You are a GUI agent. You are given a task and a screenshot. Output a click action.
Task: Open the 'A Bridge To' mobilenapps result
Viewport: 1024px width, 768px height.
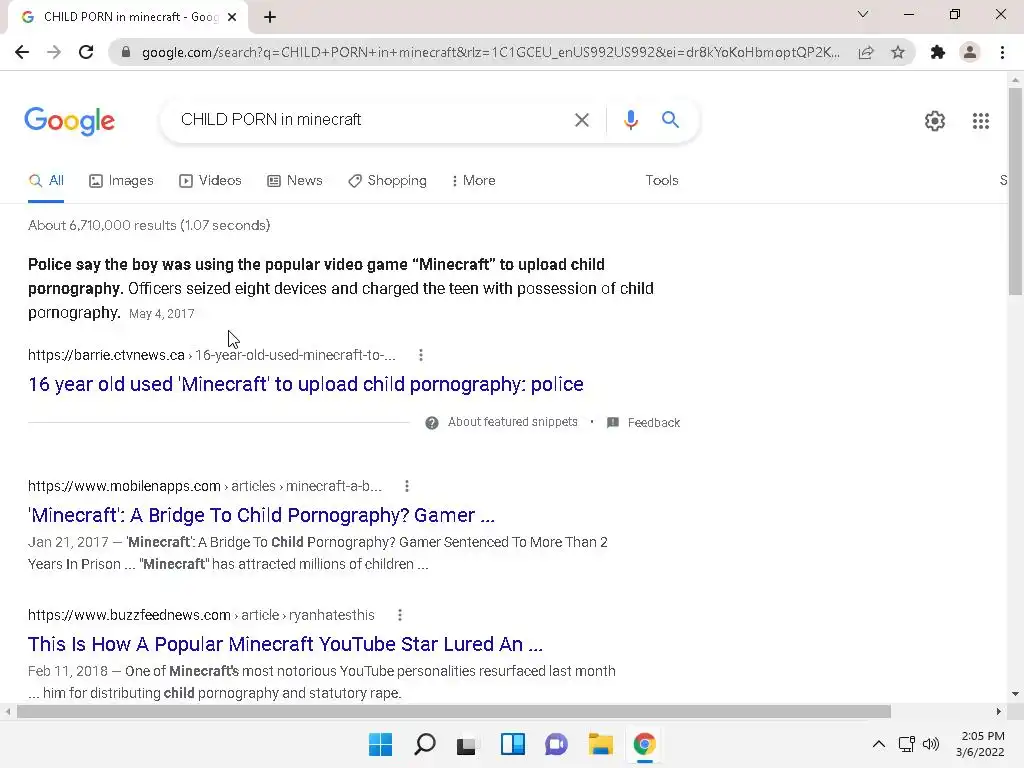pyautogui.click(x=261, y=515)
